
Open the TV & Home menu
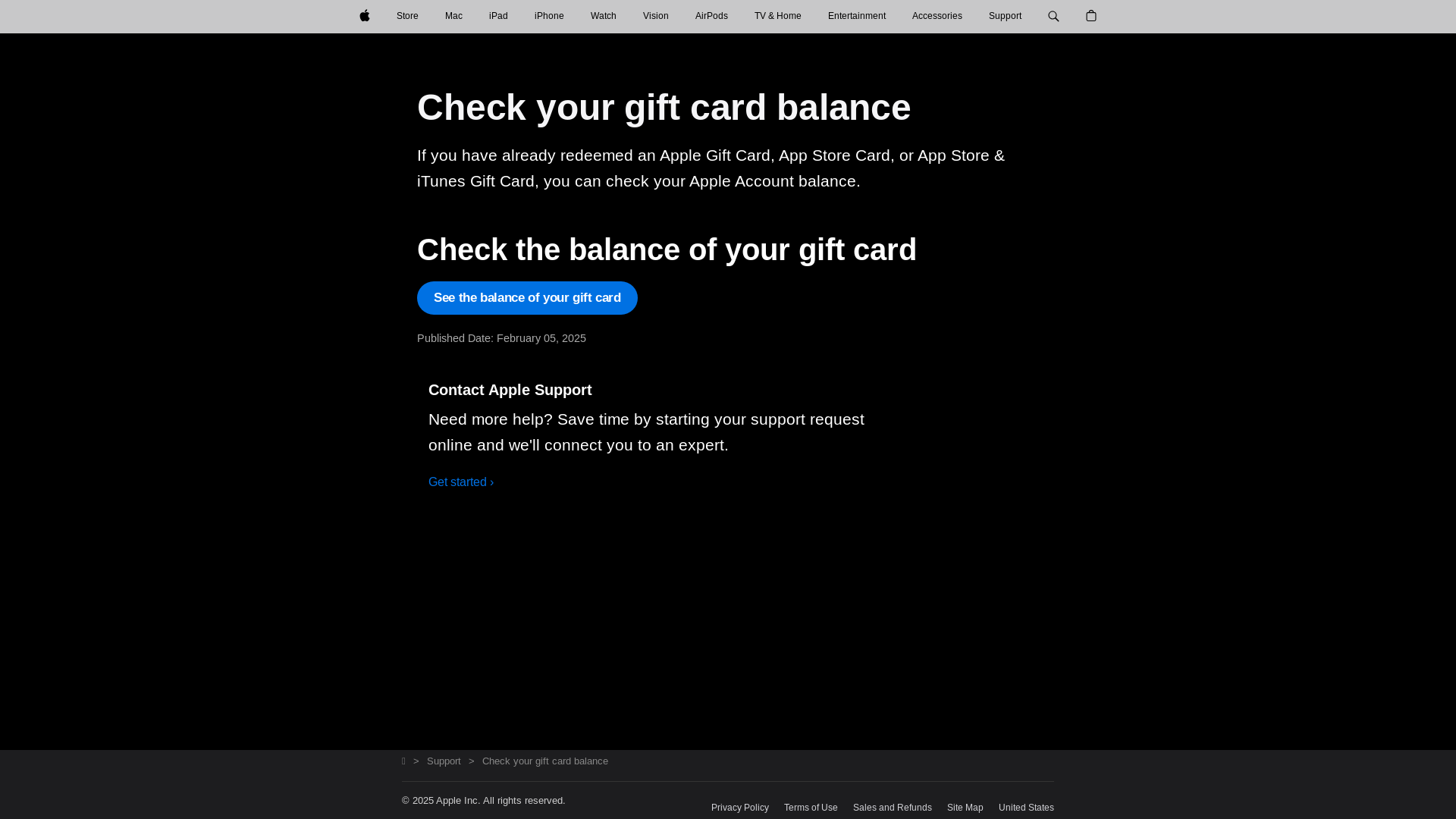[778, 16]
